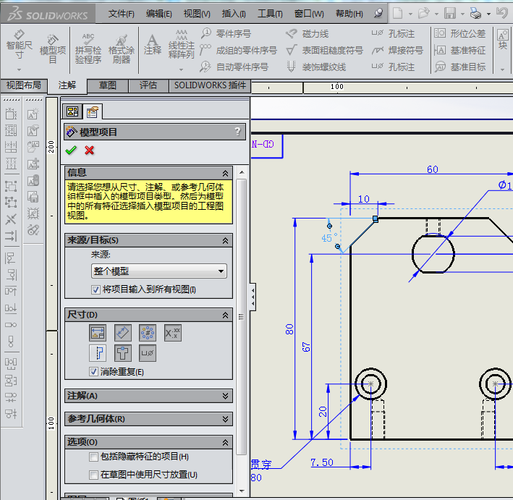The width and height of the screenshot is (513, 500).
Task: Add a Surface Finish symbol (表面粗糙度符号)
Action: click(325, 50)
